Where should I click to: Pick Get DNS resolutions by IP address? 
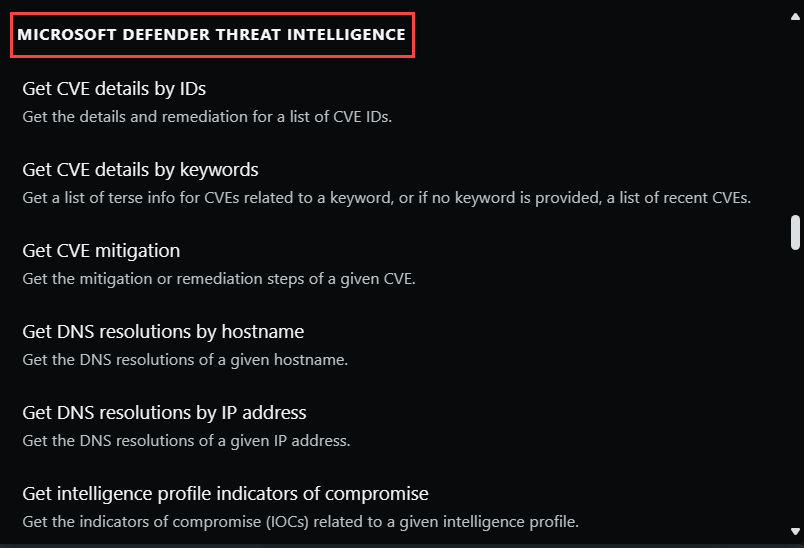[x=164, y=413]
